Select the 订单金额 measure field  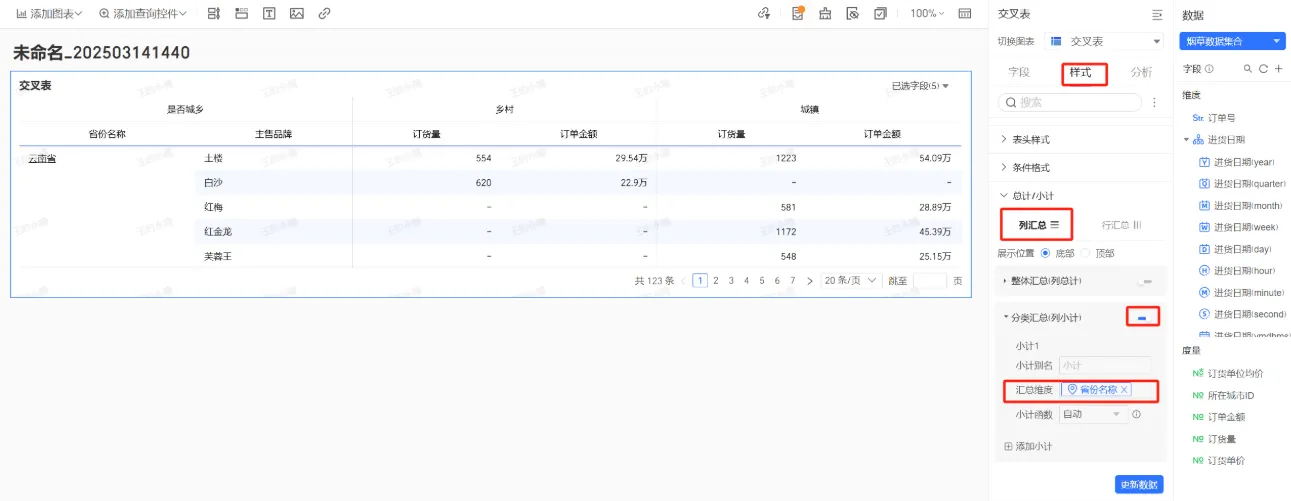coord(1218,417)
